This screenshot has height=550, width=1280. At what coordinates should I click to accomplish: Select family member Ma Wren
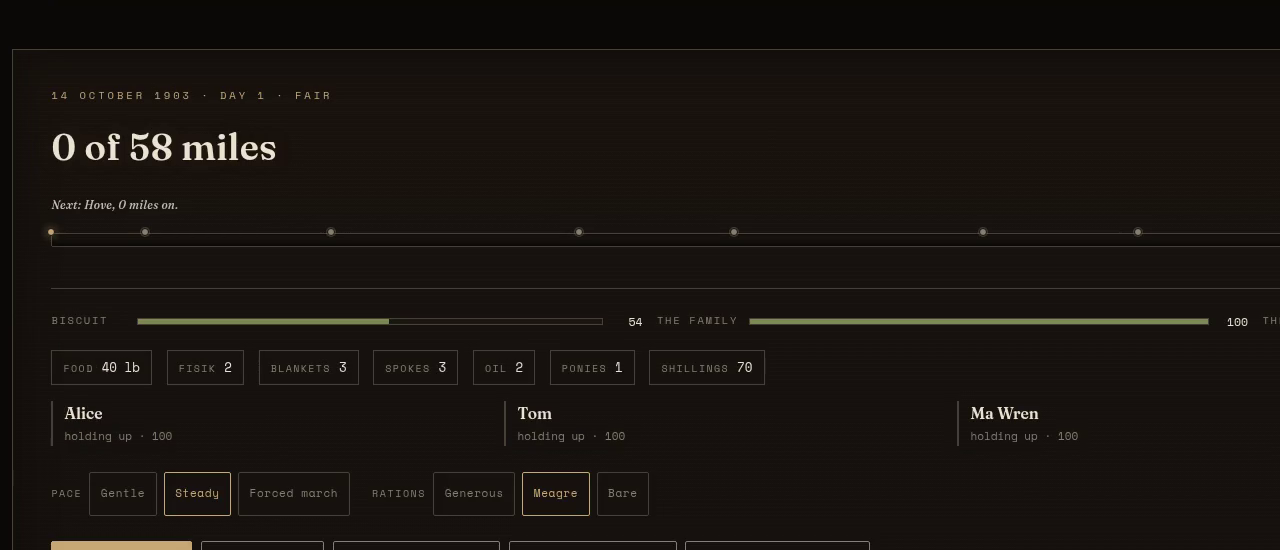[x=1004, y=413]
